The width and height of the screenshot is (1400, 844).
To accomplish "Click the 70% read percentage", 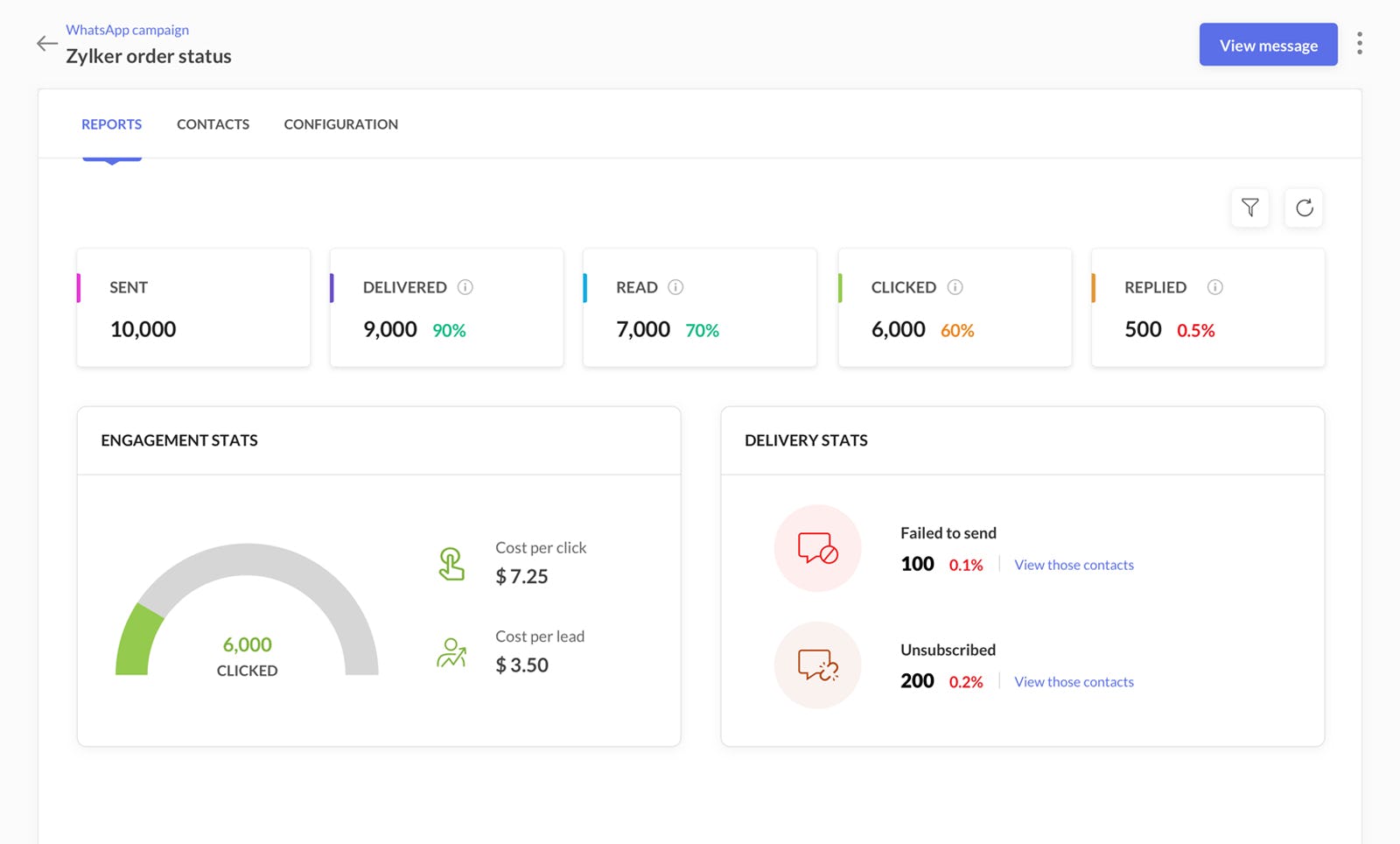I will tap(702, 331).
